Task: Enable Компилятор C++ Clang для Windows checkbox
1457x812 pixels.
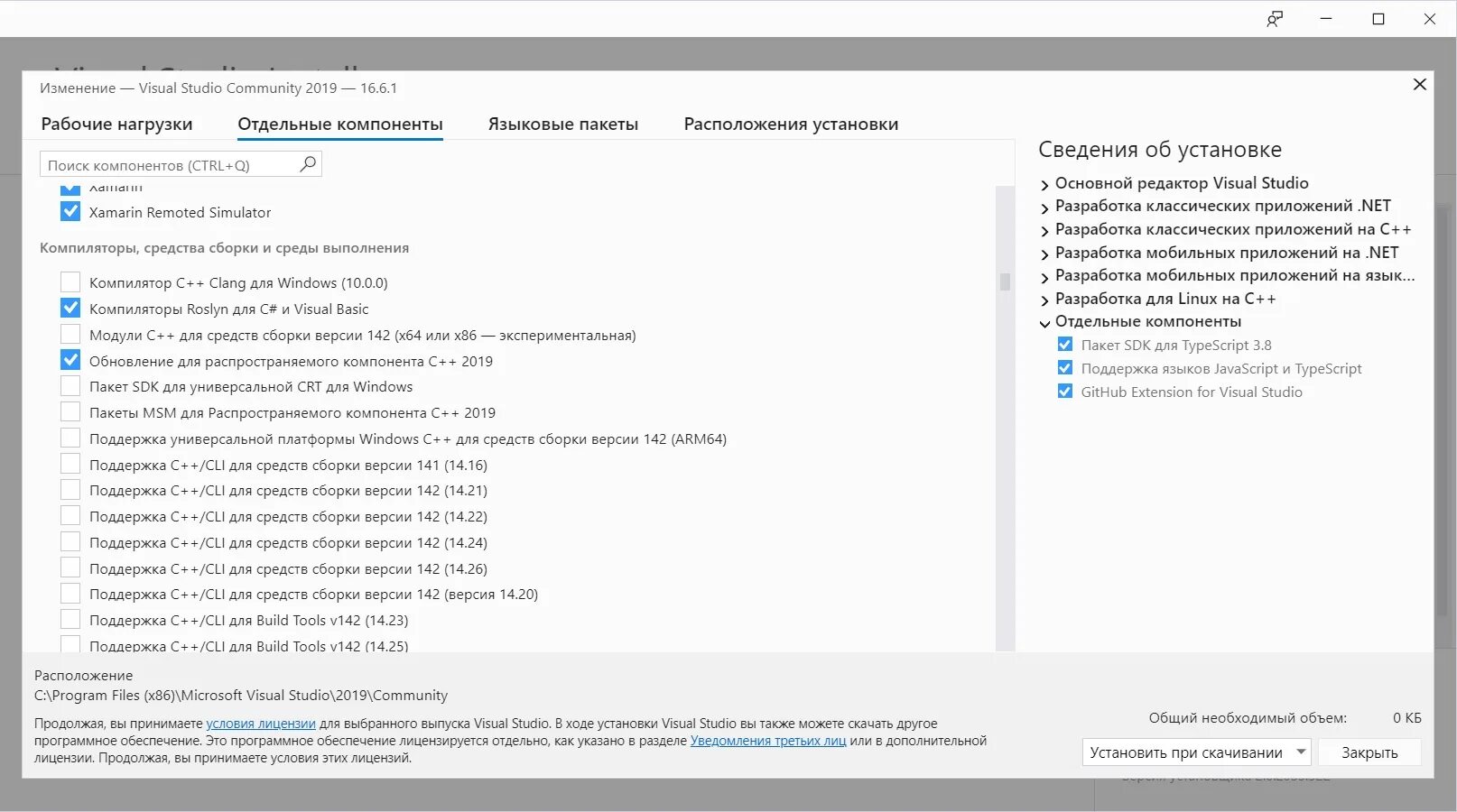Action: pos(70,282)
